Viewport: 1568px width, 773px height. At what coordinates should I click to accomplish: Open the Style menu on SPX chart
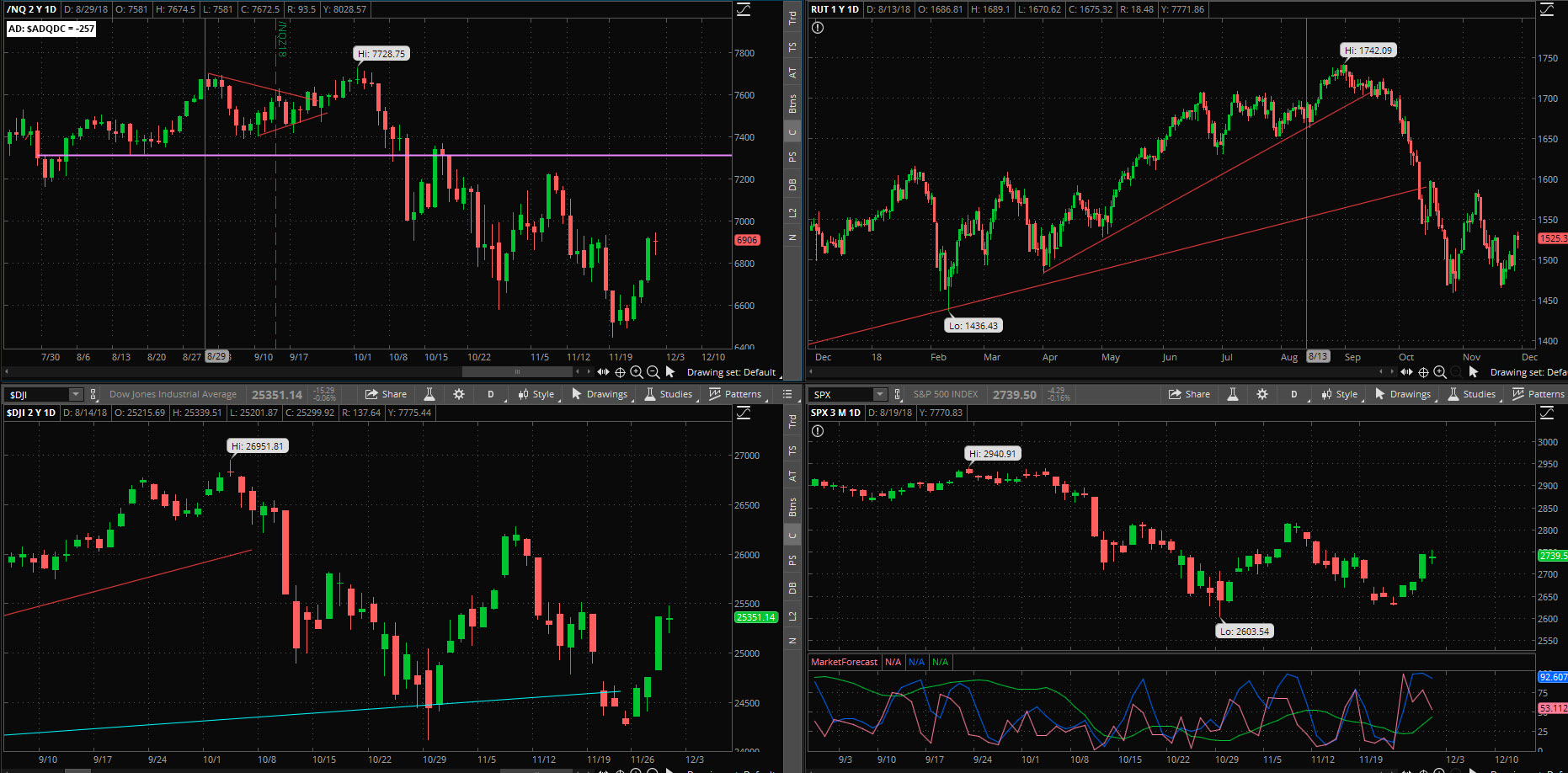pos(1340,394)
